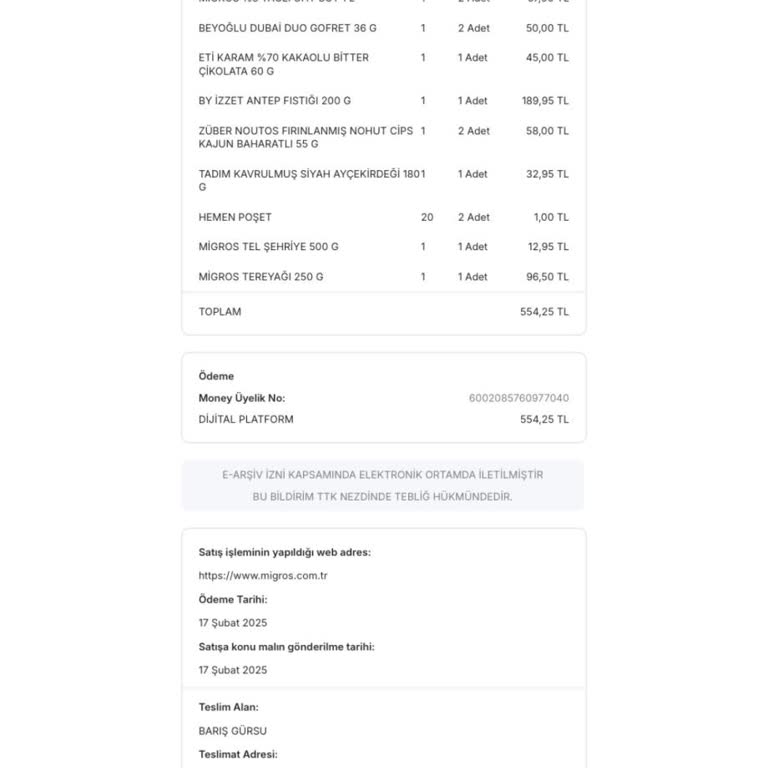Viewport: 768px width, 768px height.
Task: Click ZÜBER NOUTOS nohut cips item
Action: click(384, 137)
